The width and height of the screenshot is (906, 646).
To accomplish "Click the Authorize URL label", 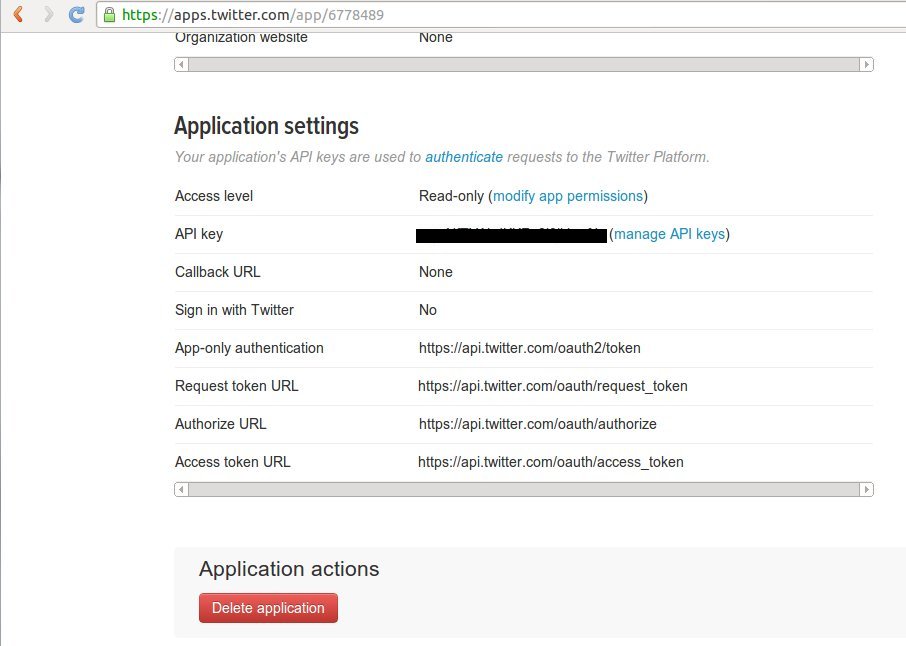I will 220,424.
